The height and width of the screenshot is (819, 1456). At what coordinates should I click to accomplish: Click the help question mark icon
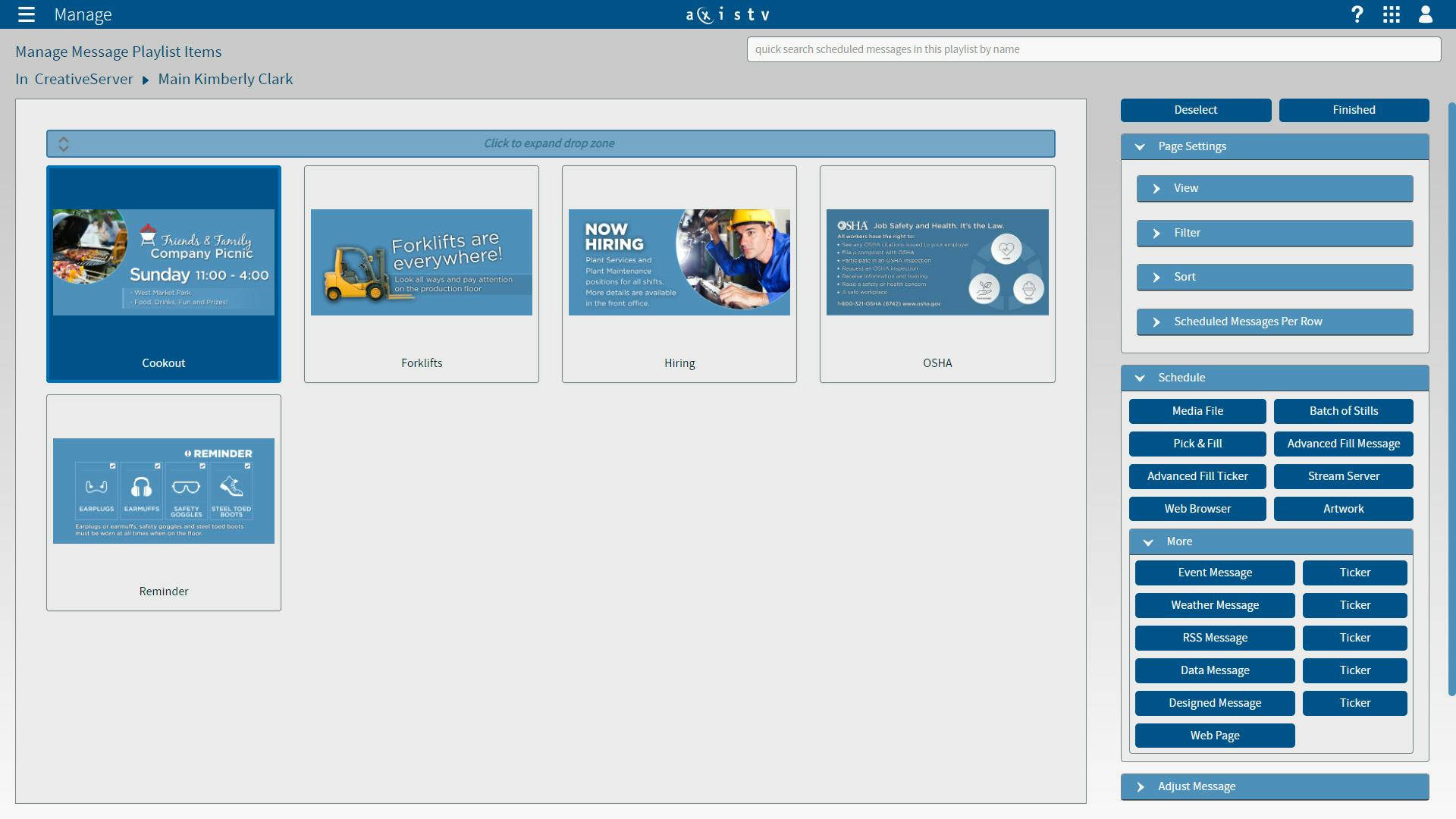click(1357, 14)
